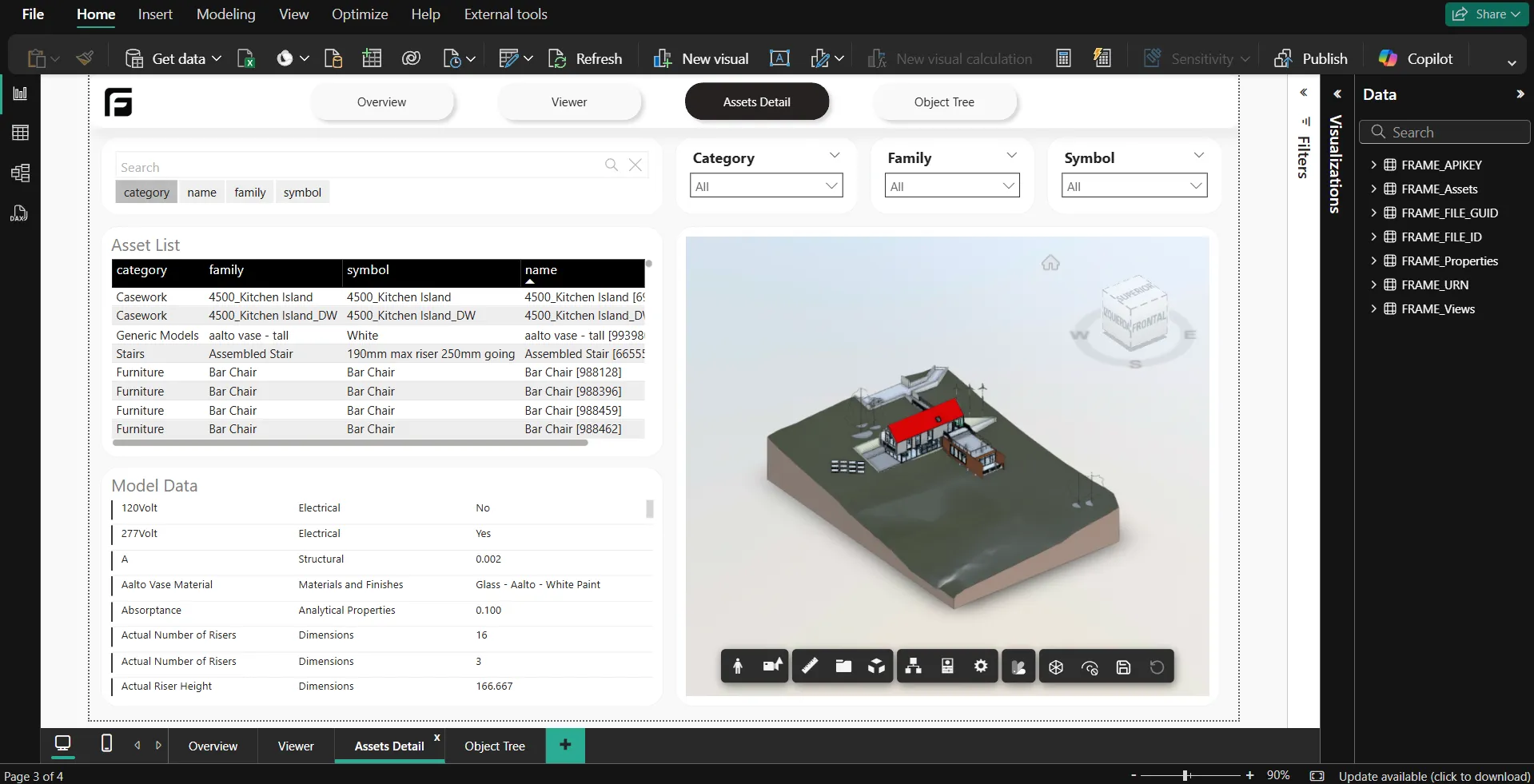Click the Object Tree button in the report header

[x=944, y=102]
